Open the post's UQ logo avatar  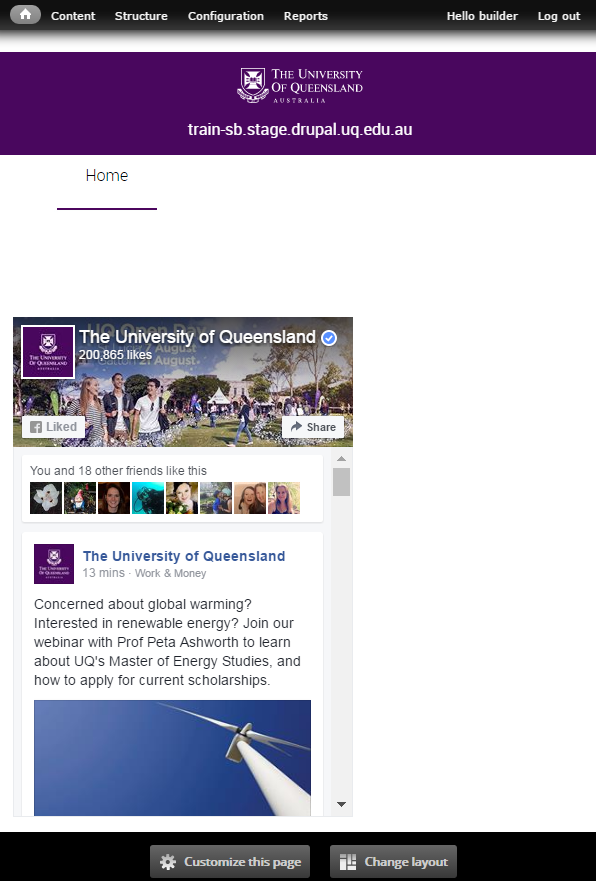[54, 564]
